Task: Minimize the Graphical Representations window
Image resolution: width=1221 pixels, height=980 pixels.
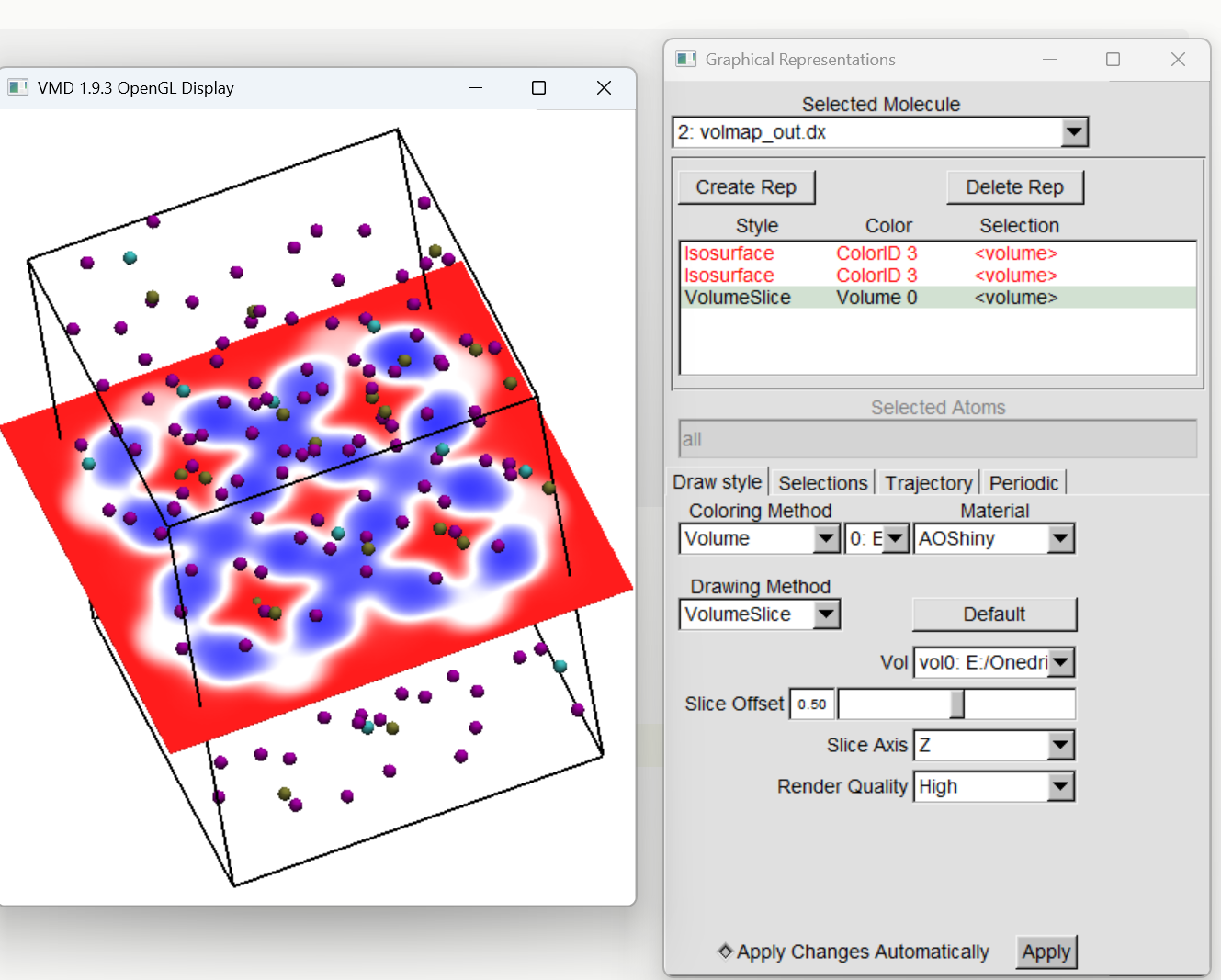Action: coord(1049,59)
